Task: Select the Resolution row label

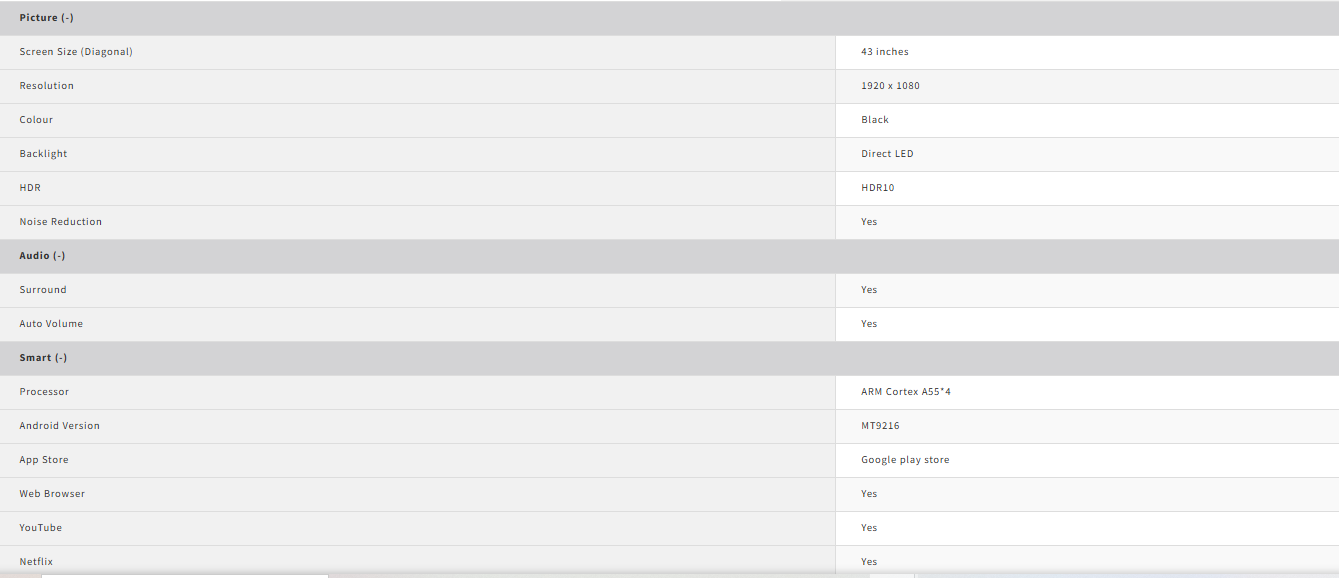Action: [47, 86]
